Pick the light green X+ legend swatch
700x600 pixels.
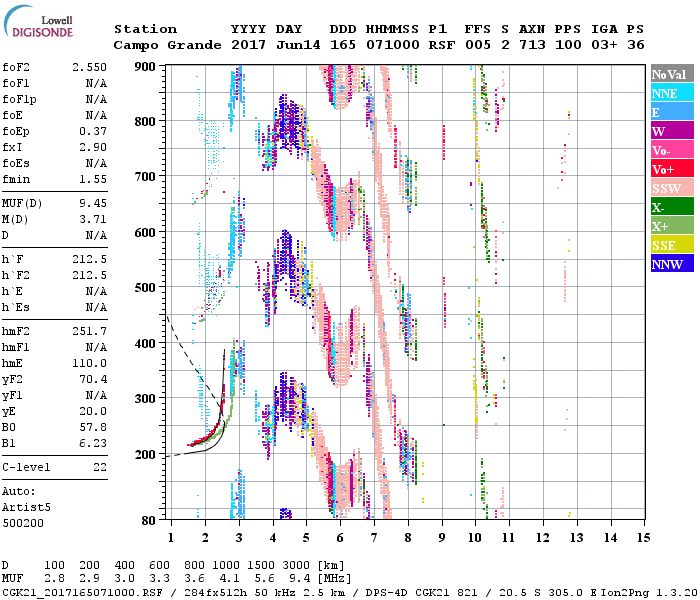(x=670, y=227)
